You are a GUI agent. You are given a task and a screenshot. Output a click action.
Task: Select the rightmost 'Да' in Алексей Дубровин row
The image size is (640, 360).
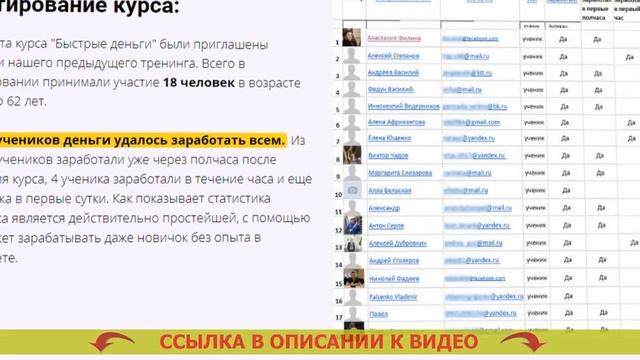coord(634,242)
